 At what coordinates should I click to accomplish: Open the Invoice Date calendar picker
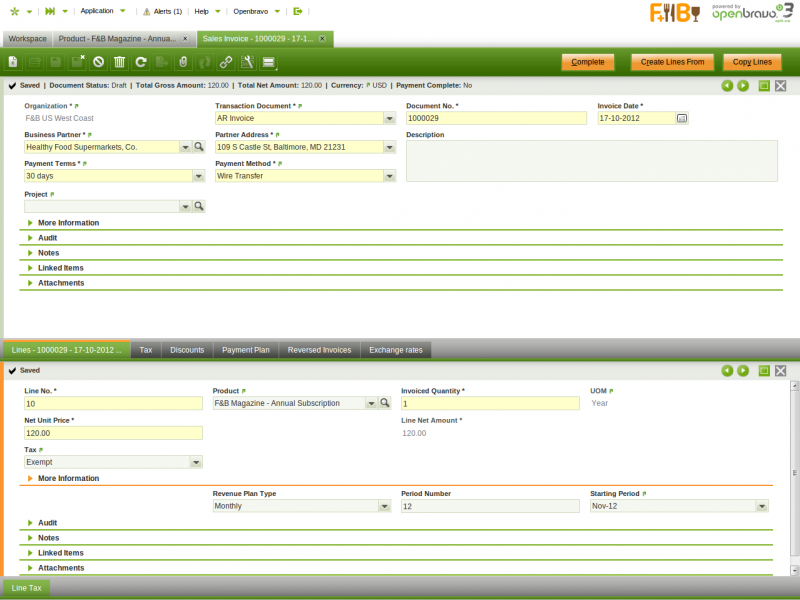682,118
